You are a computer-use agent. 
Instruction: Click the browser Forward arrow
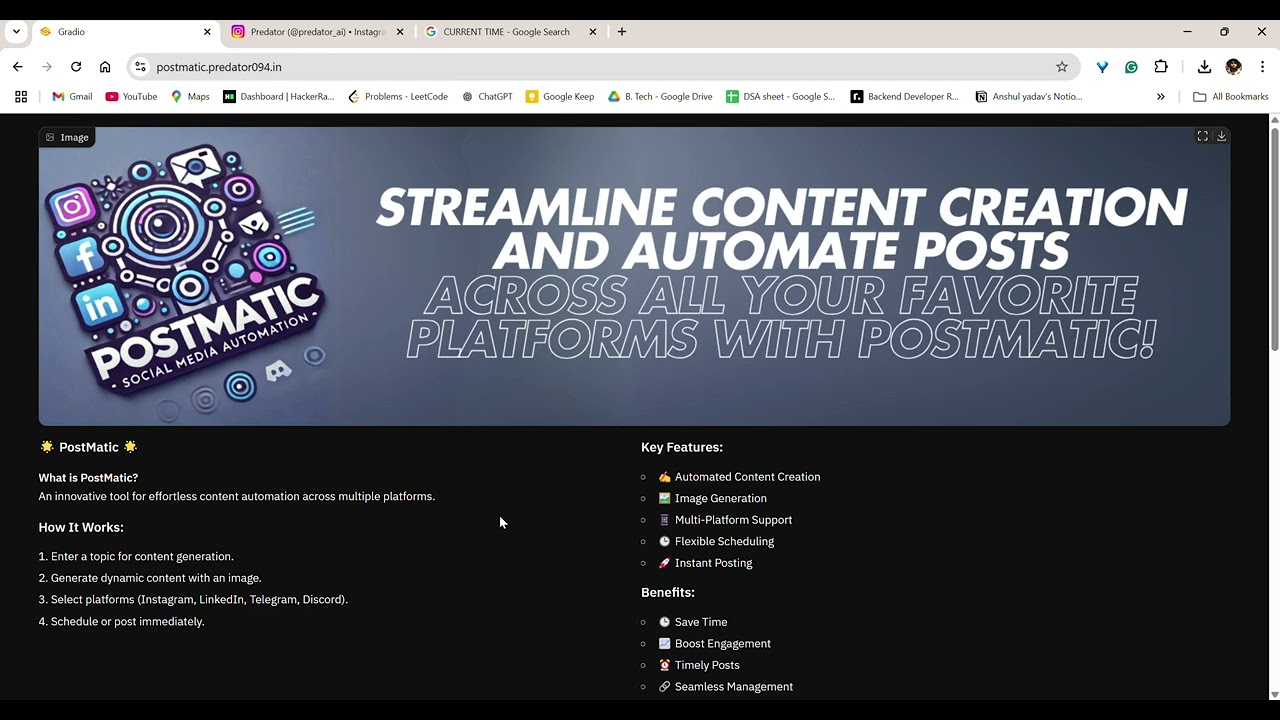[x=47, y=67]
